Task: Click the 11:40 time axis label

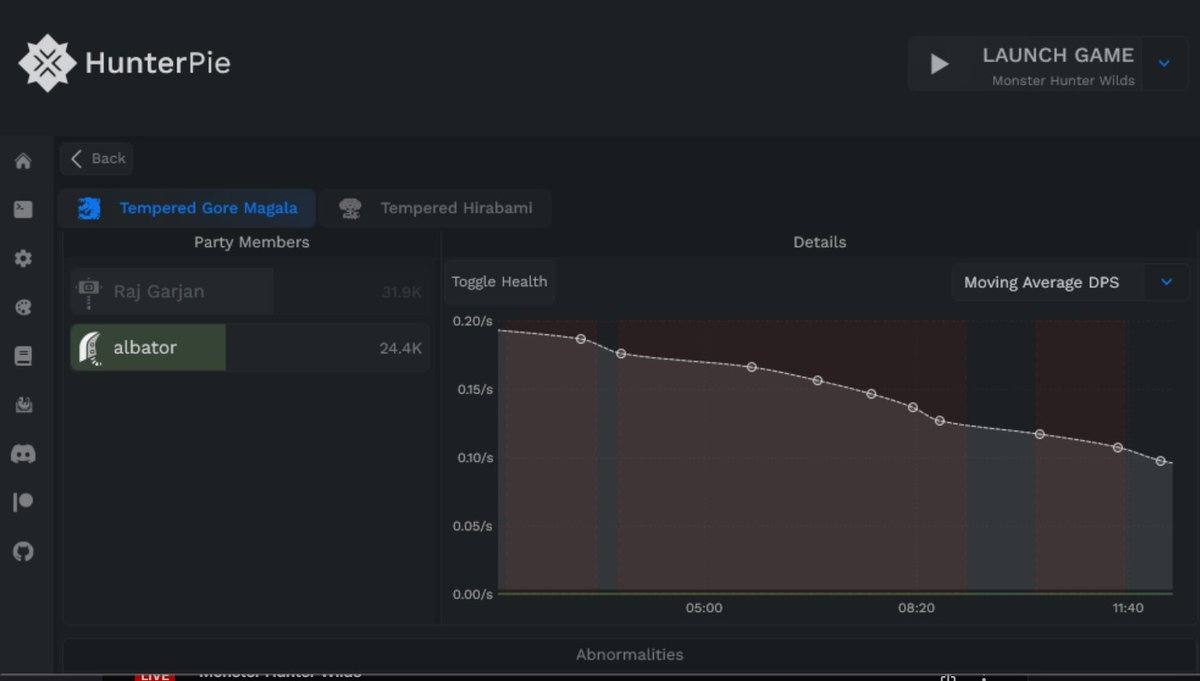Action: (1128, 608)
